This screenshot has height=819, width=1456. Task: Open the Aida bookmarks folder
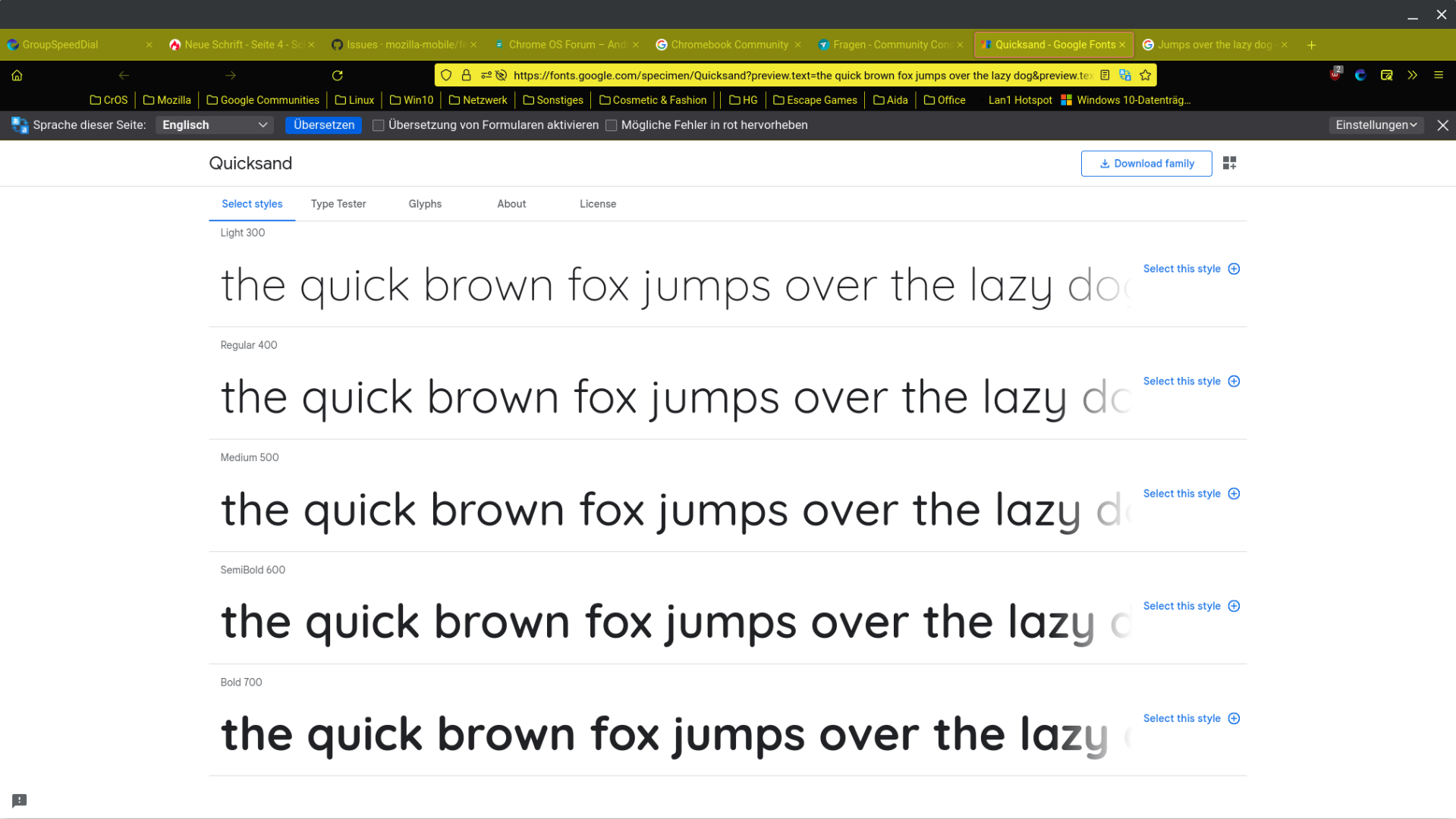pos(890,100)
